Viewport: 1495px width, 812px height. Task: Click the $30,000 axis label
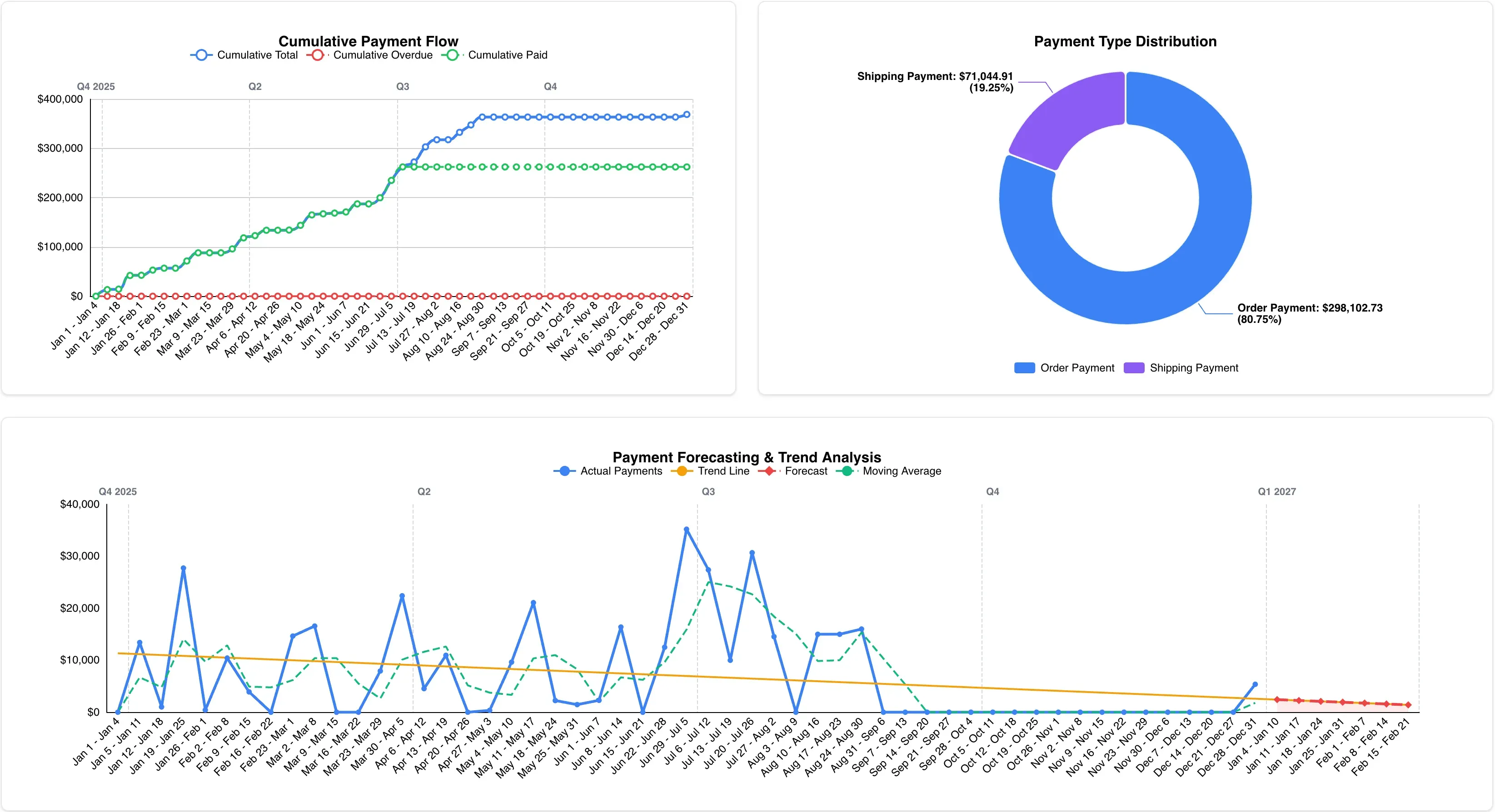tap(80, 556)
